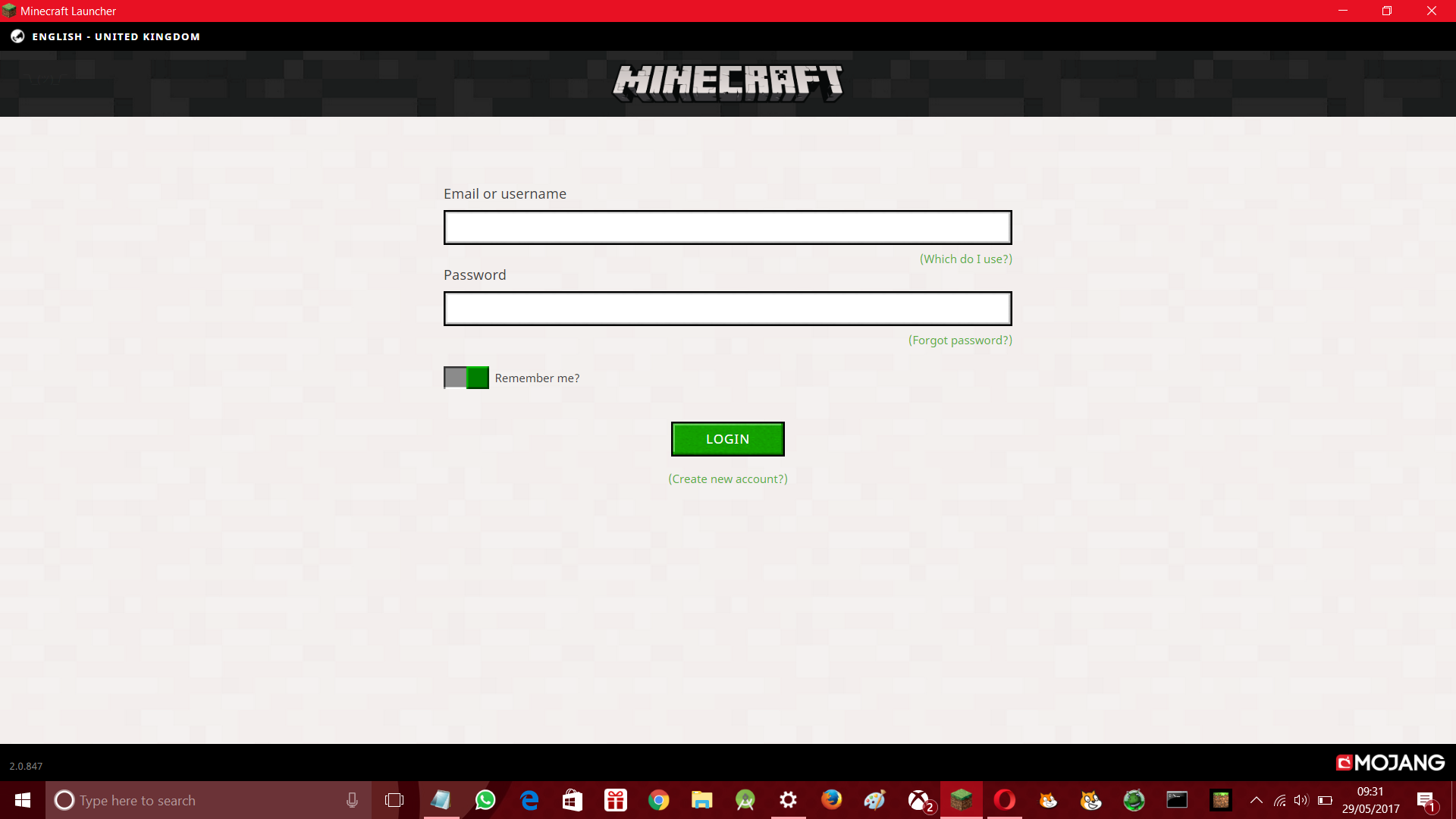This screenshot has width=1456, height=819.
Task: Click the green LOGIN button
Action: coord(727,439)
